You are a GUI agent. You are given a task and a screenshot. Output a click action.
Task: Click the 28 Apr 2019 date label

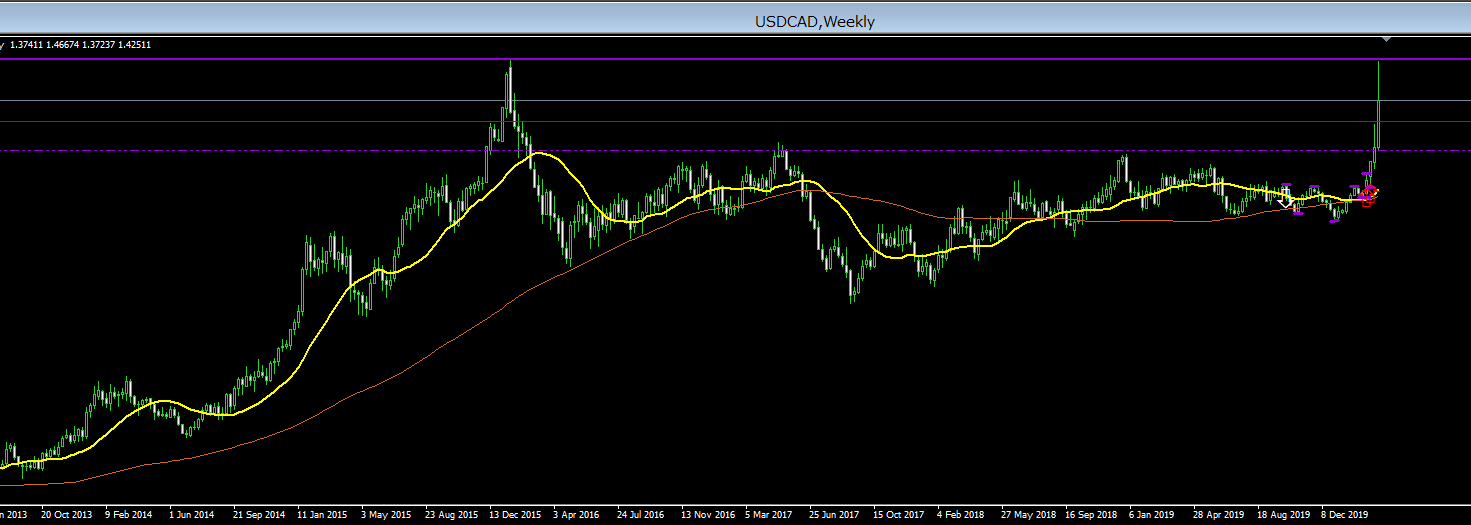click(1218, 515)
